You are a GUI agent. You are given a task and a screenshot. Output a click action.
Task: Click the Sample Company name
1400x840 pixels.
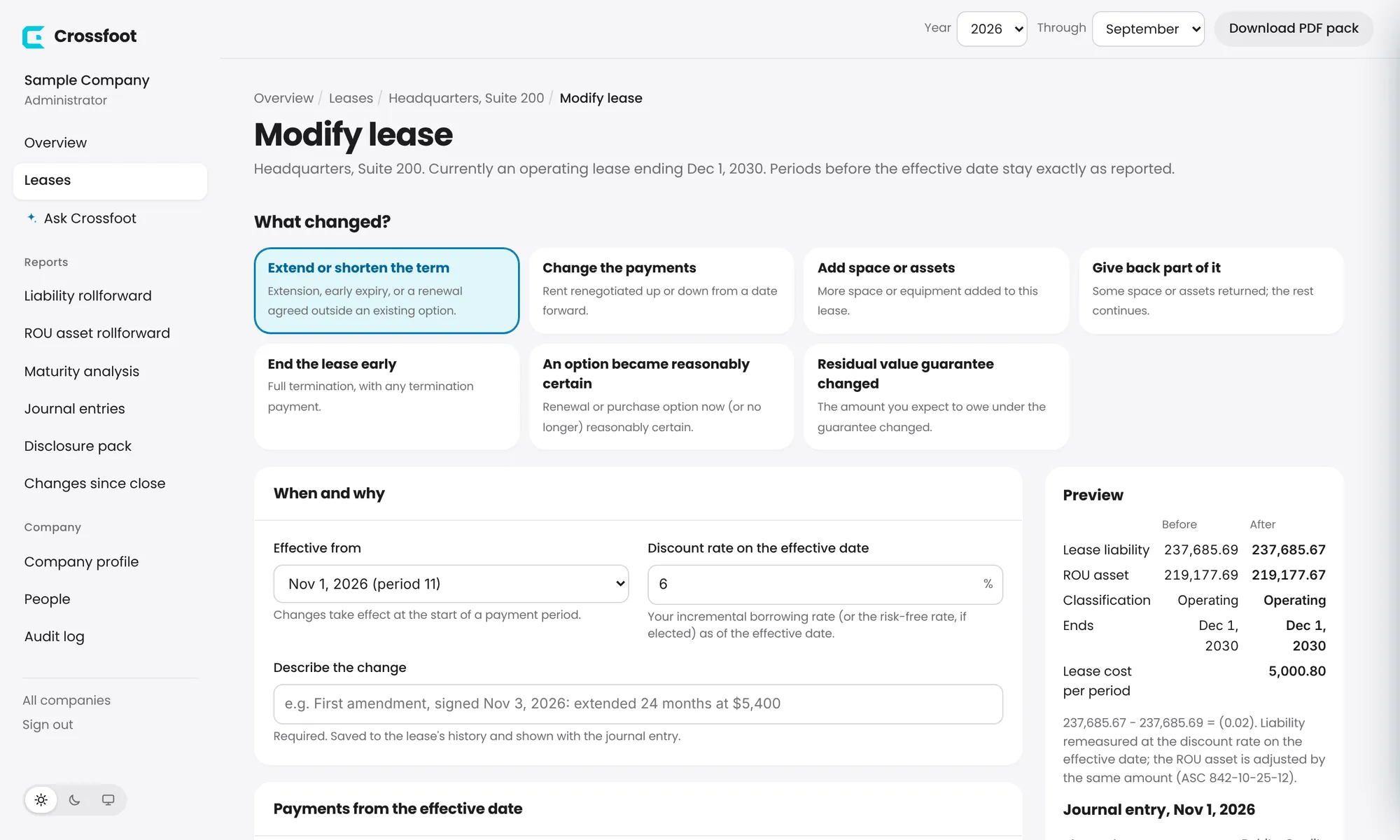pyautogui.click(x=87, y=80)
